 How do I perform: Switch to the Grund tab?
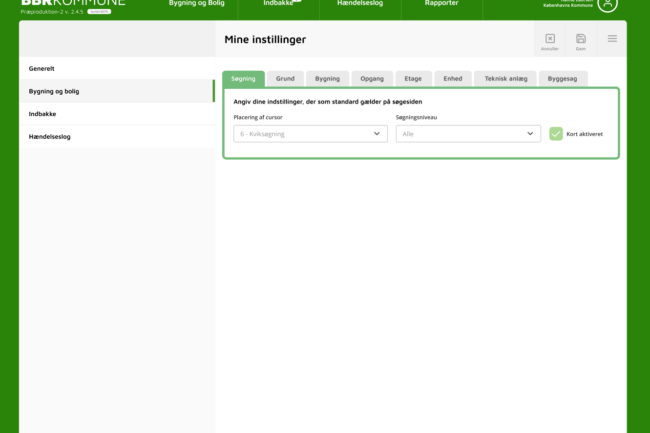click(x=285, y=78)
